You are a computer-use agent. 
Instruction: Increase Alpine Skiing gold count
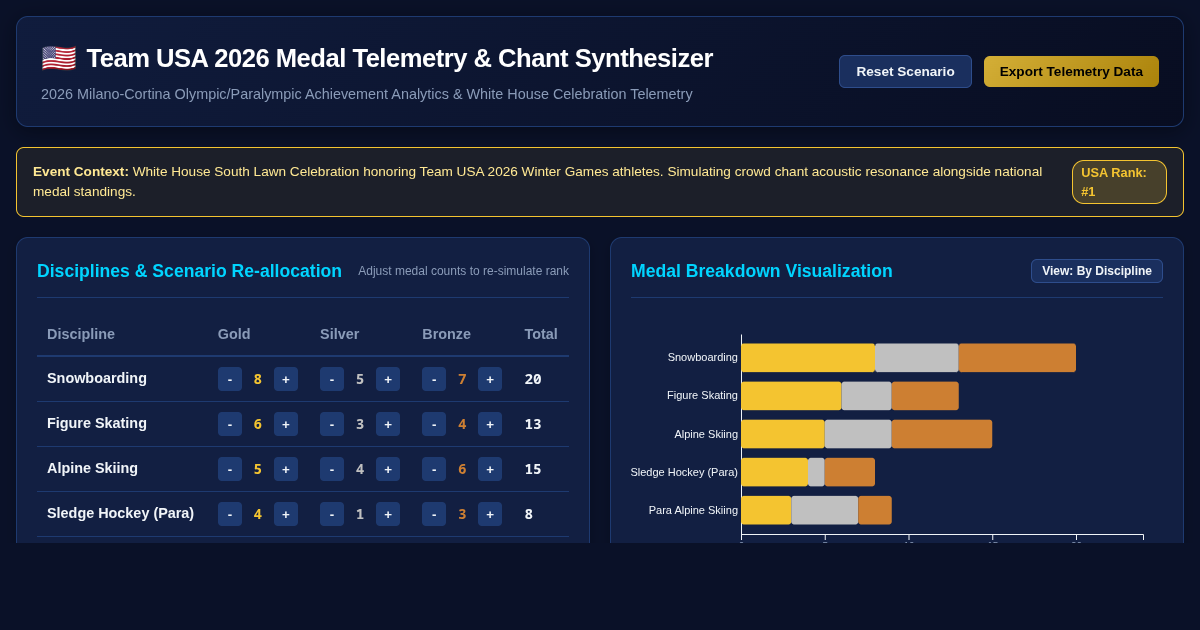point(286,469)
